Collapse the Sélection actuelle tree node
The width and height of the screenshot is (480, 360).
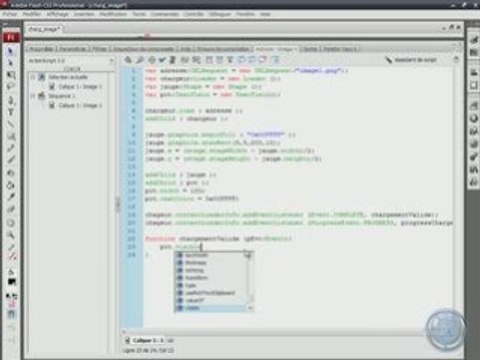33,77
